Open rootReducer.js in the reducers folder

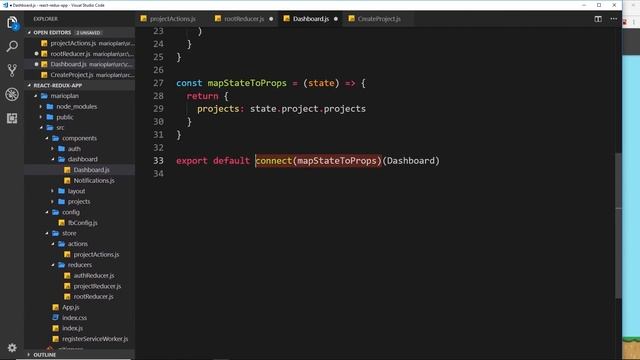point(80,297)
